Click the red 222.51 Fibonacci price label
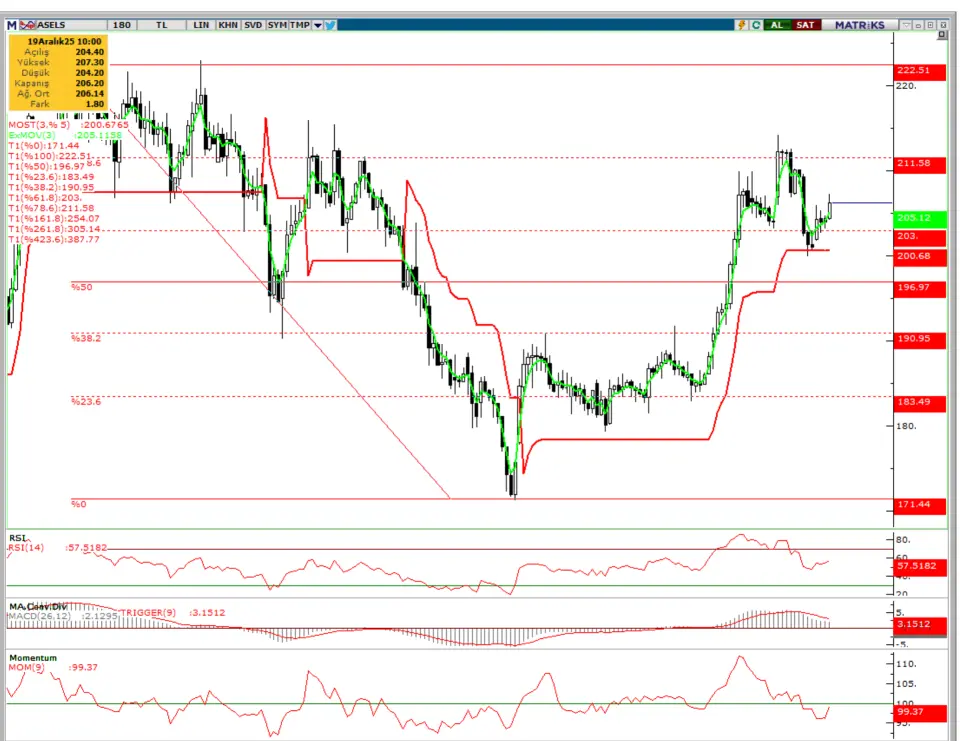Image resolution: width=960 pixels, height=741 pixels. pos(918,70)
